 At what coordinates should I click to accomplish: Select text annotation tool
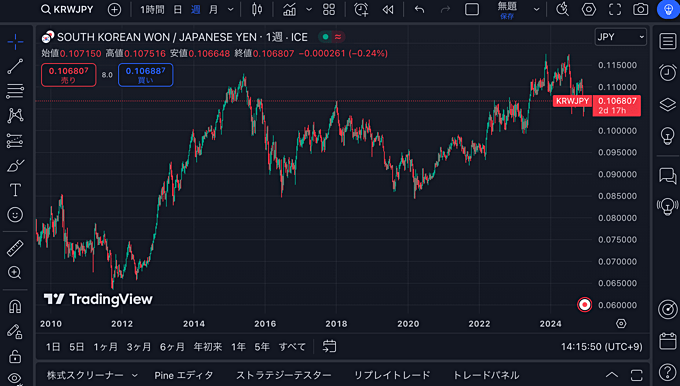[15, 190]
